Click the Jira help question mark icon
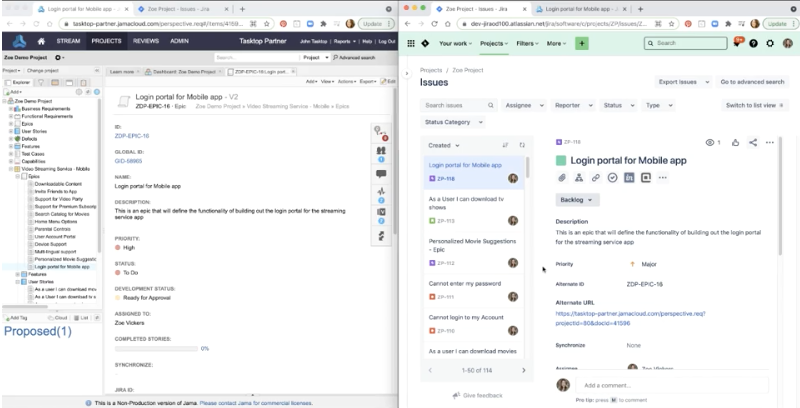 [755, 43]
